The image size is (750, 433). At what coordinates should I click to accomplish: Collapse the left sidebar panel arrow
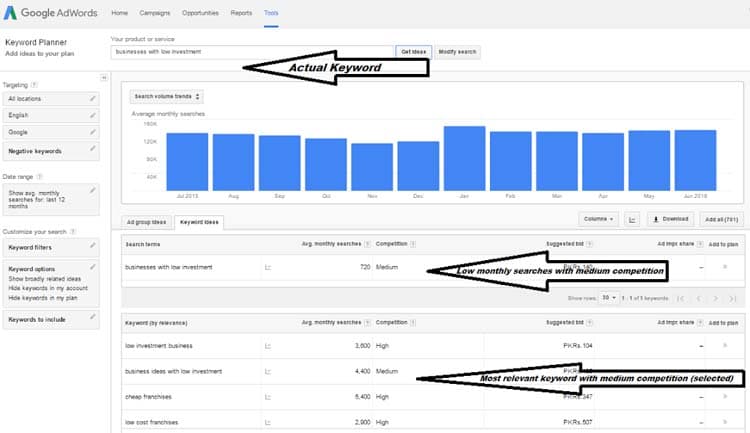coord(104,78)
